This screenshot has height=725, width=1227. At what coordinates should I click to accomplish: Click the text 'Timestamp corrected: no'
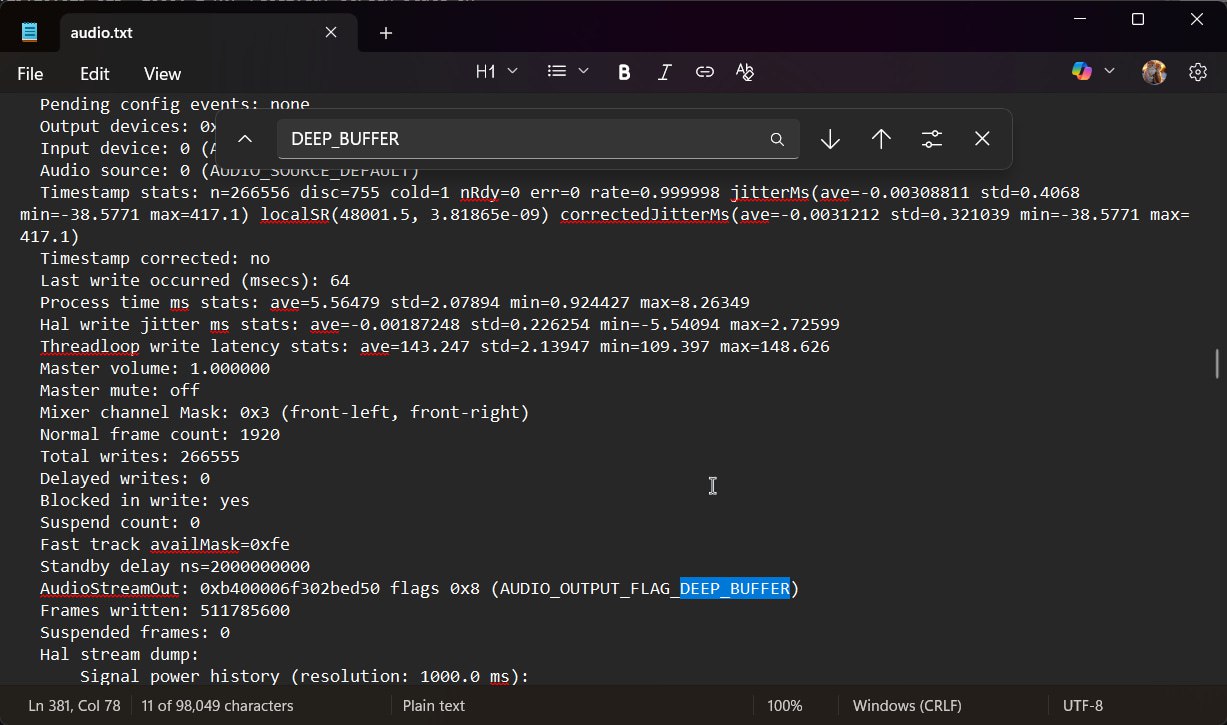click(155, 258)
